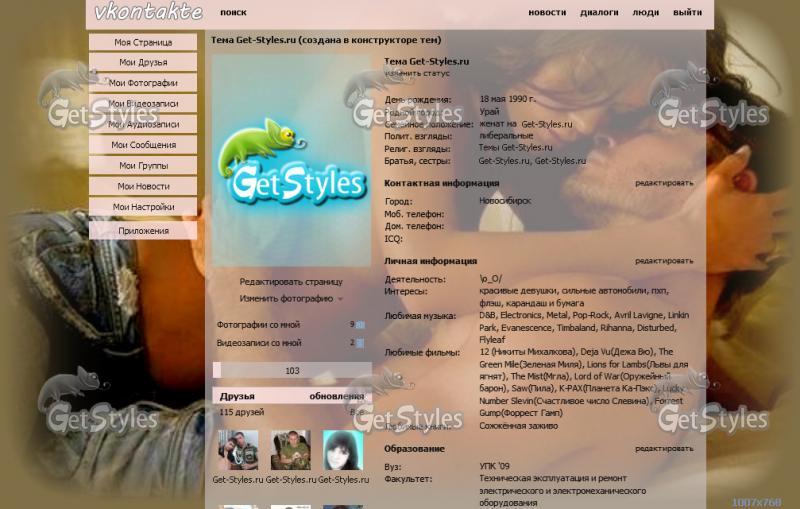Screen dimensions: 800x509
Task: Open second friend avatar in camouflage
Action: click(x=291, y=450)
